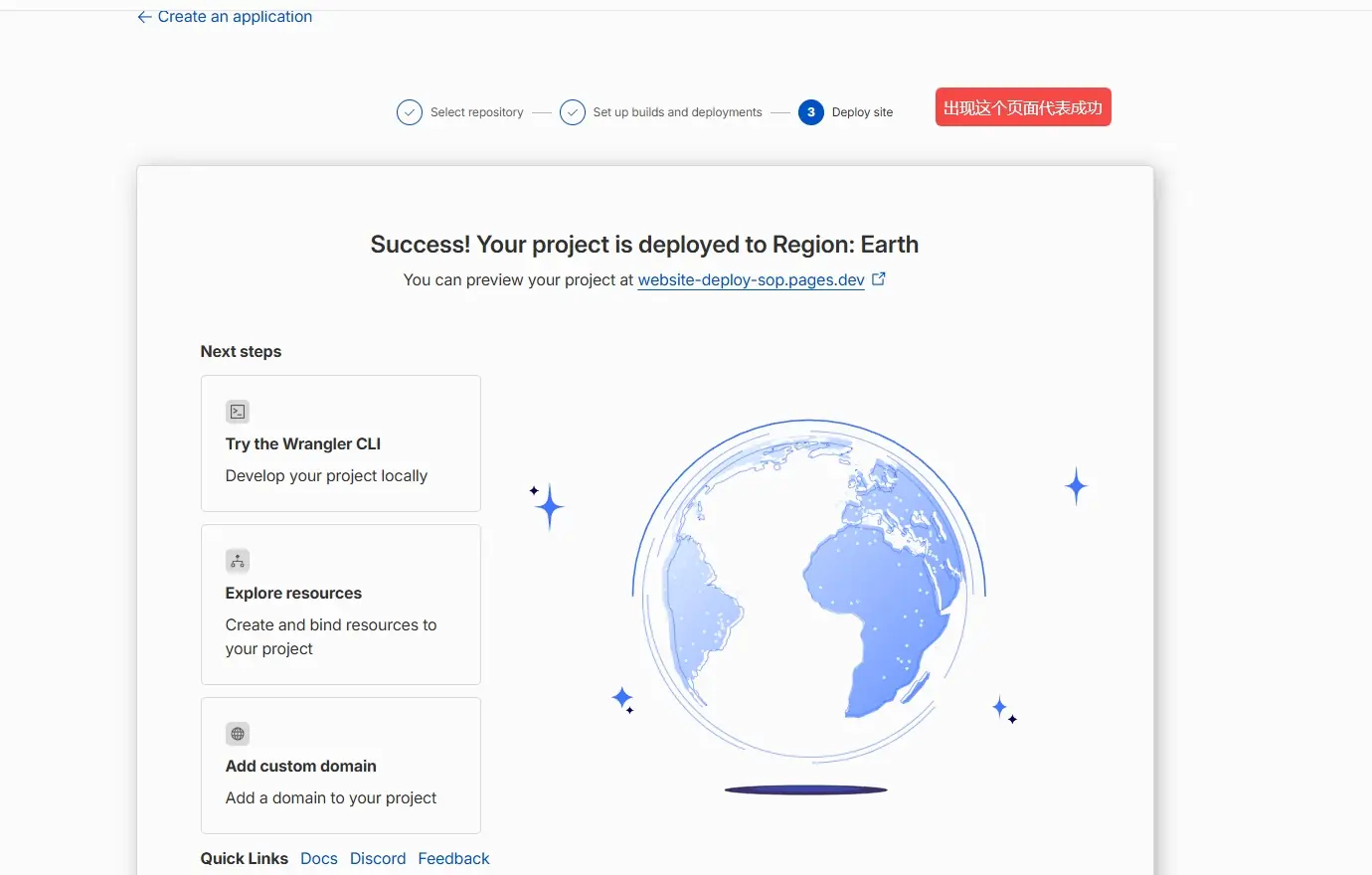Screen dimensions: 1372x875
Task: Click the Explore resources tree icon
Action: 238,561
